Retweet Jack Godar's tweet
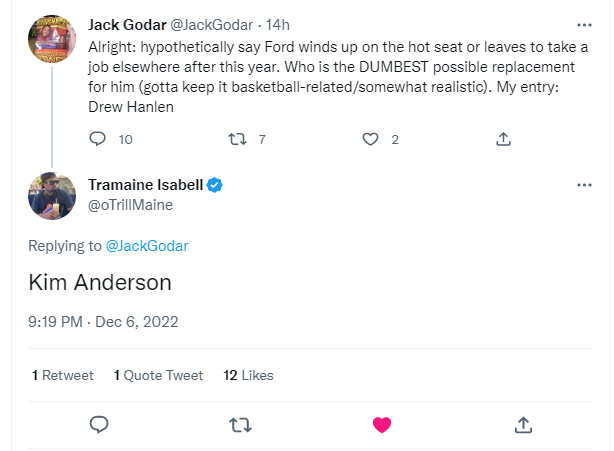Screen dimensions: 614x451 point(237,139)
